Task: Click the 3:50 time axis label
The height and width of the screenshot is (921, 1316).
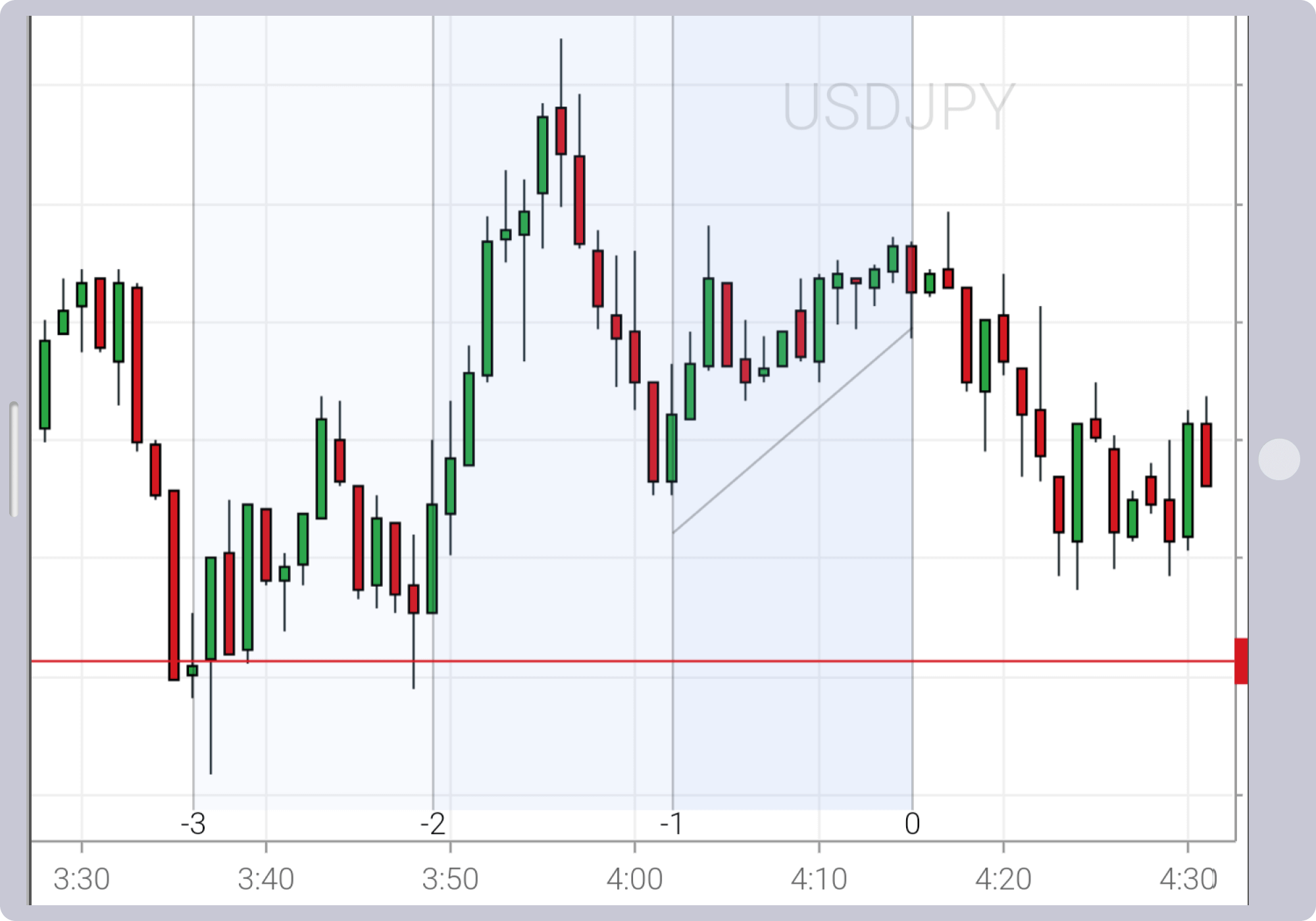Action: point(450,879)
